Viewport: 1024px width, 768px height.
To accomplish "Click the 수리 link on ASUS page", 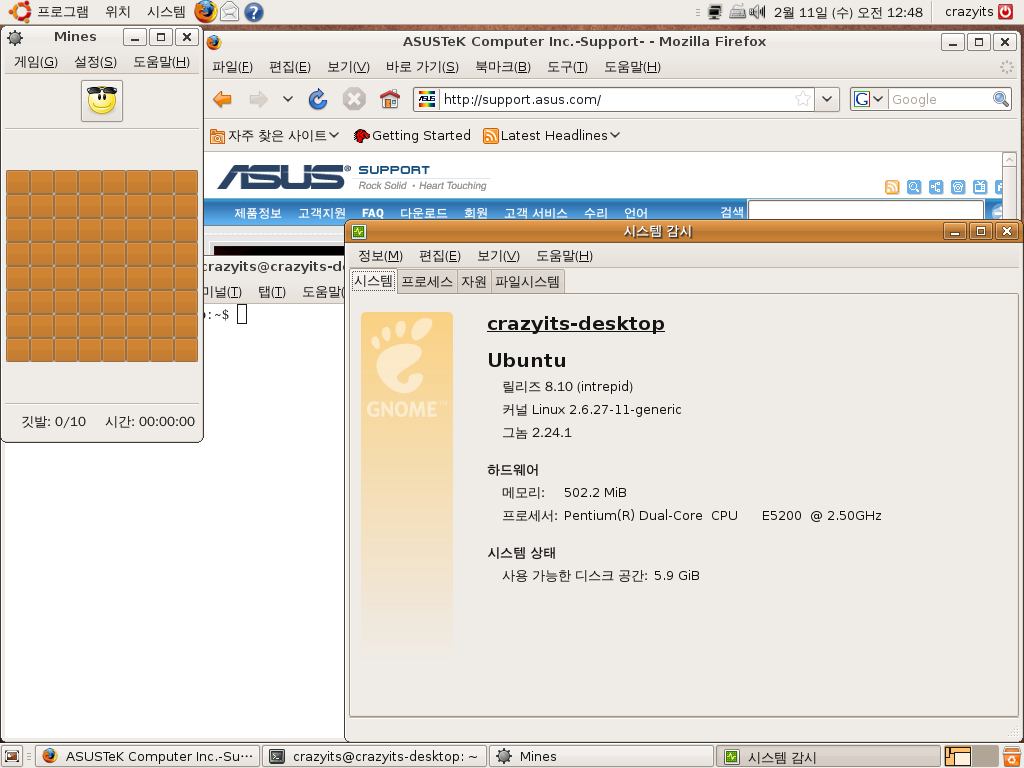I will tap(595, 213).
